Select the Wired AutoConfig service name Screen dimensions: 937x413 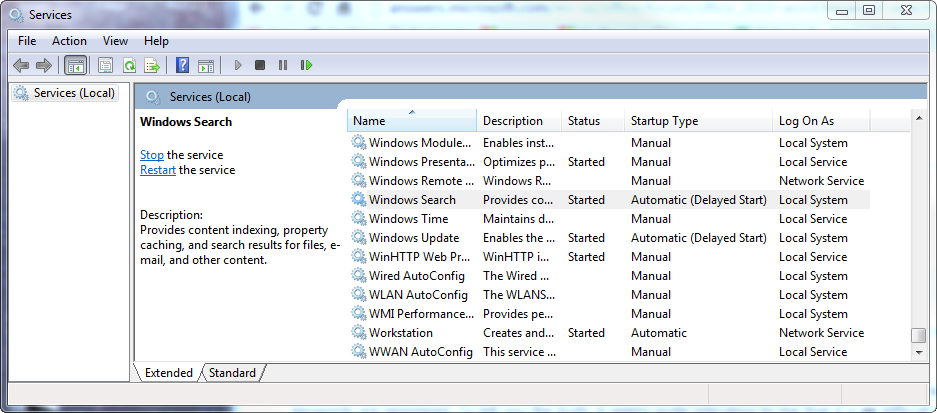[x=417, y=276]
